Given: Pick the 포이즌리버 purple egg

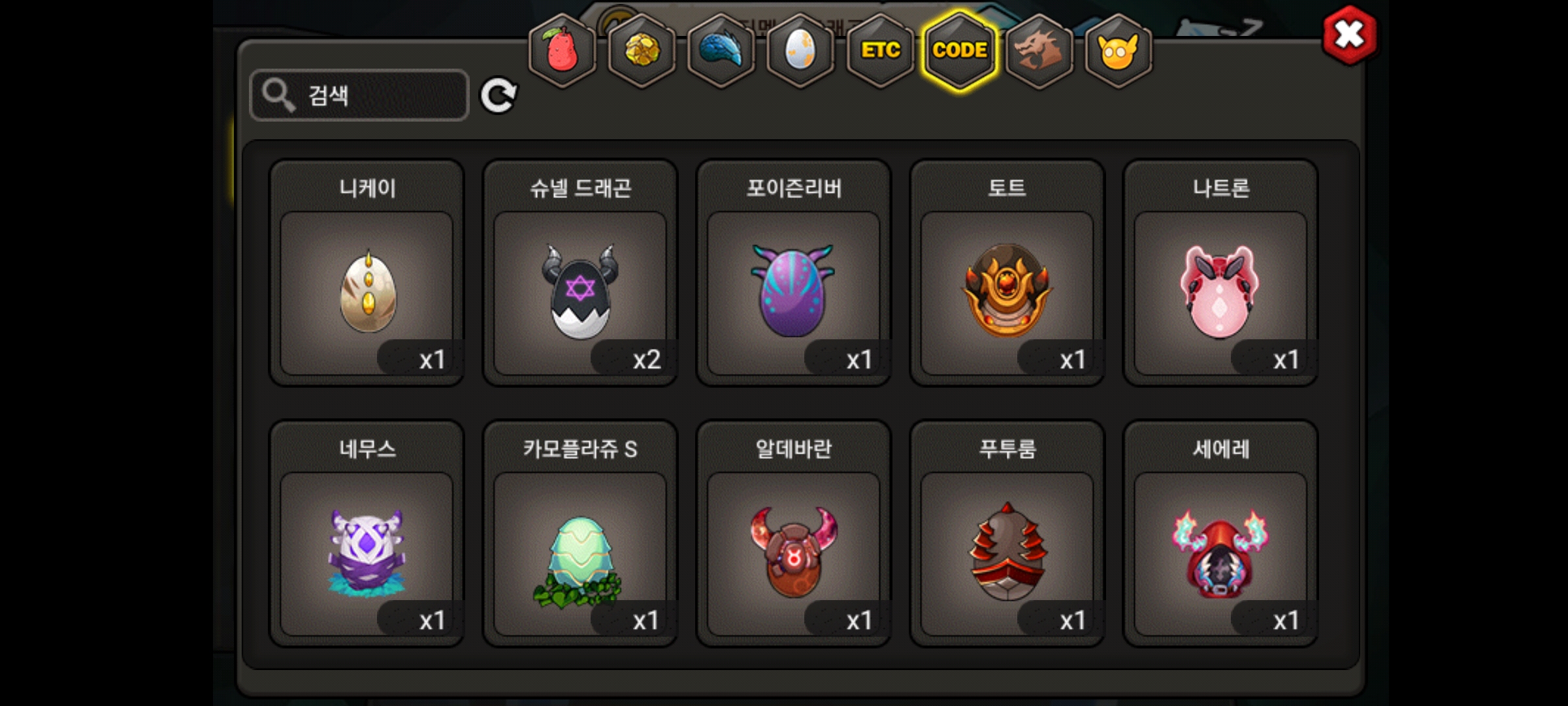Looking at the screenshot, I should point(794,273).
